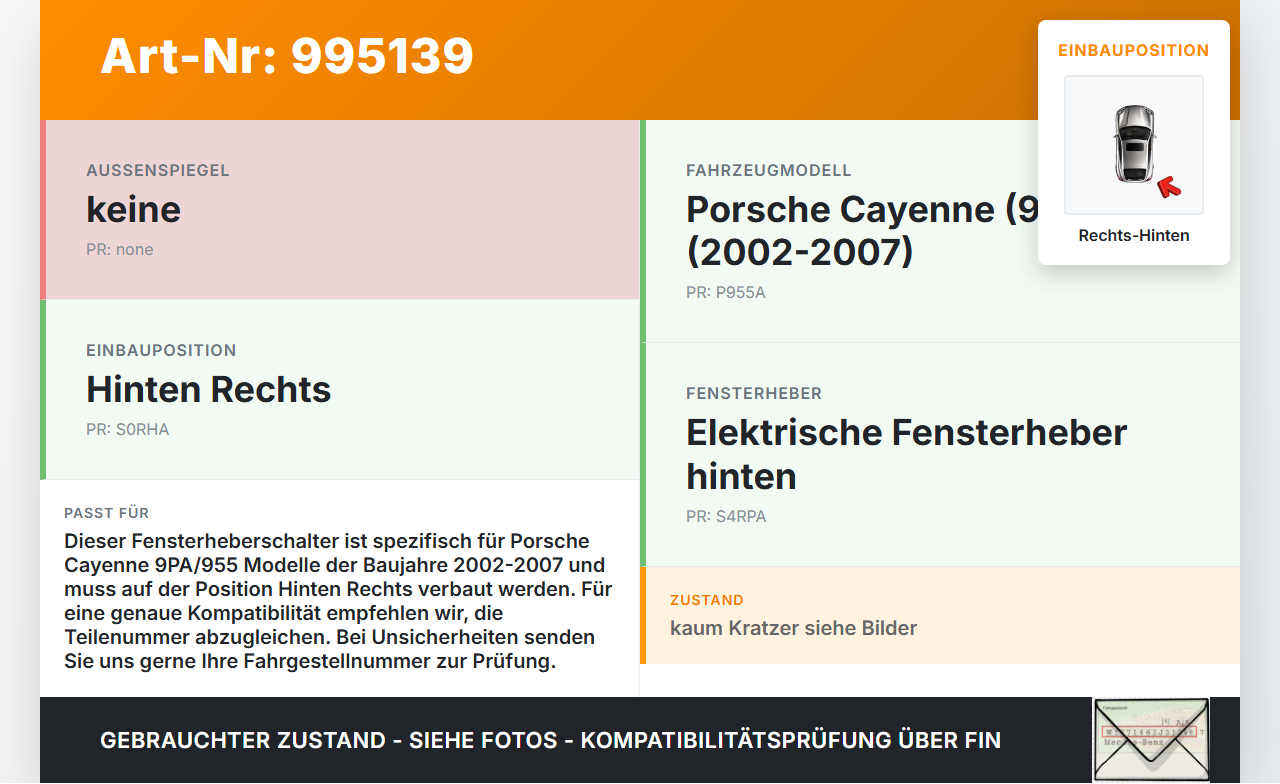The width and height of the screenshot is (1280, 784).
Task: Click the 'PR: none' code
Action: (x=120, y=250)
